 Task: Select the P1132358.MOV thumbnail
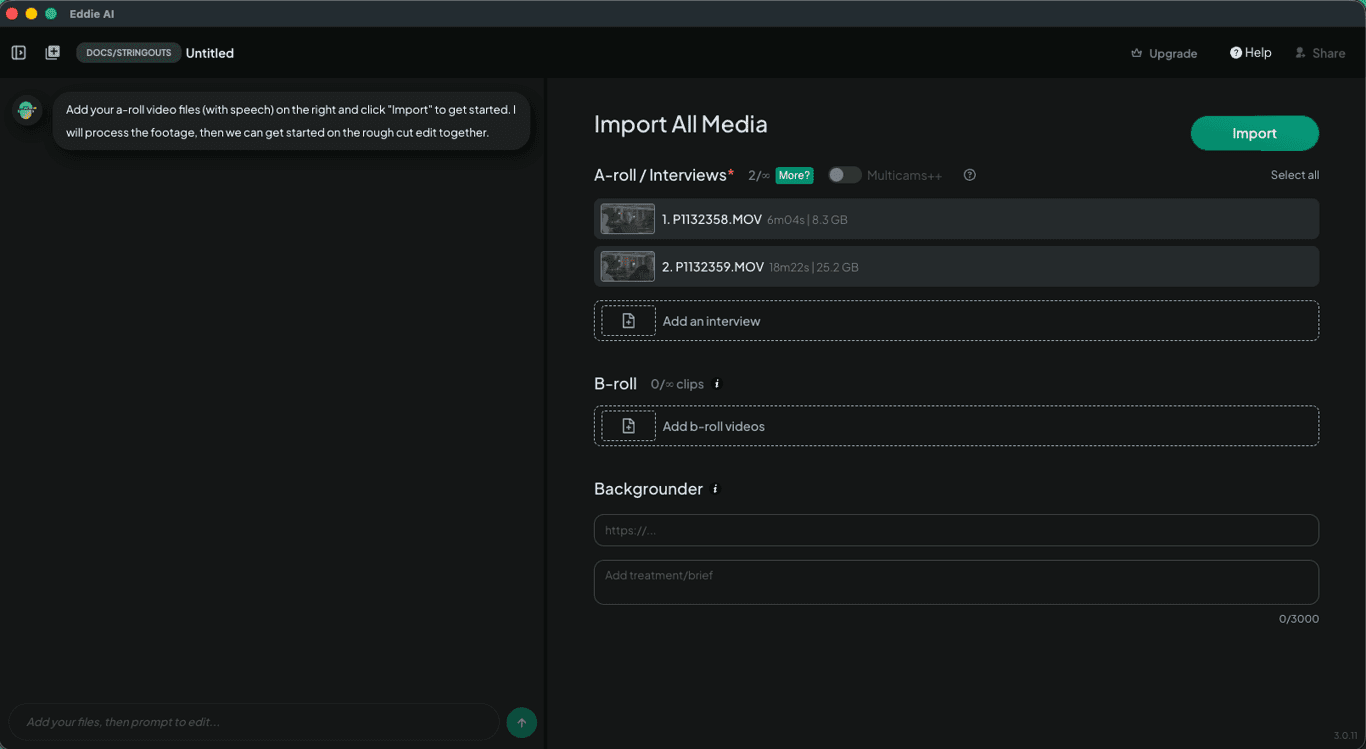[x=627, y=219]
